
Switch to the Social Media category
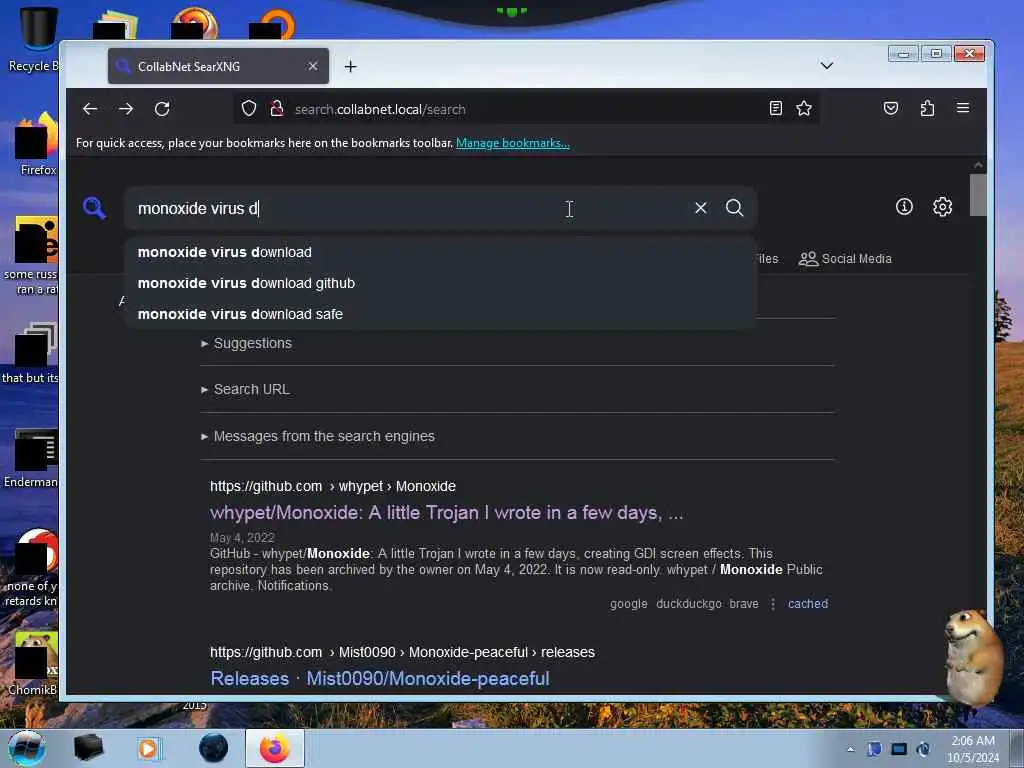pyautogui.click(x=845, y=259)
